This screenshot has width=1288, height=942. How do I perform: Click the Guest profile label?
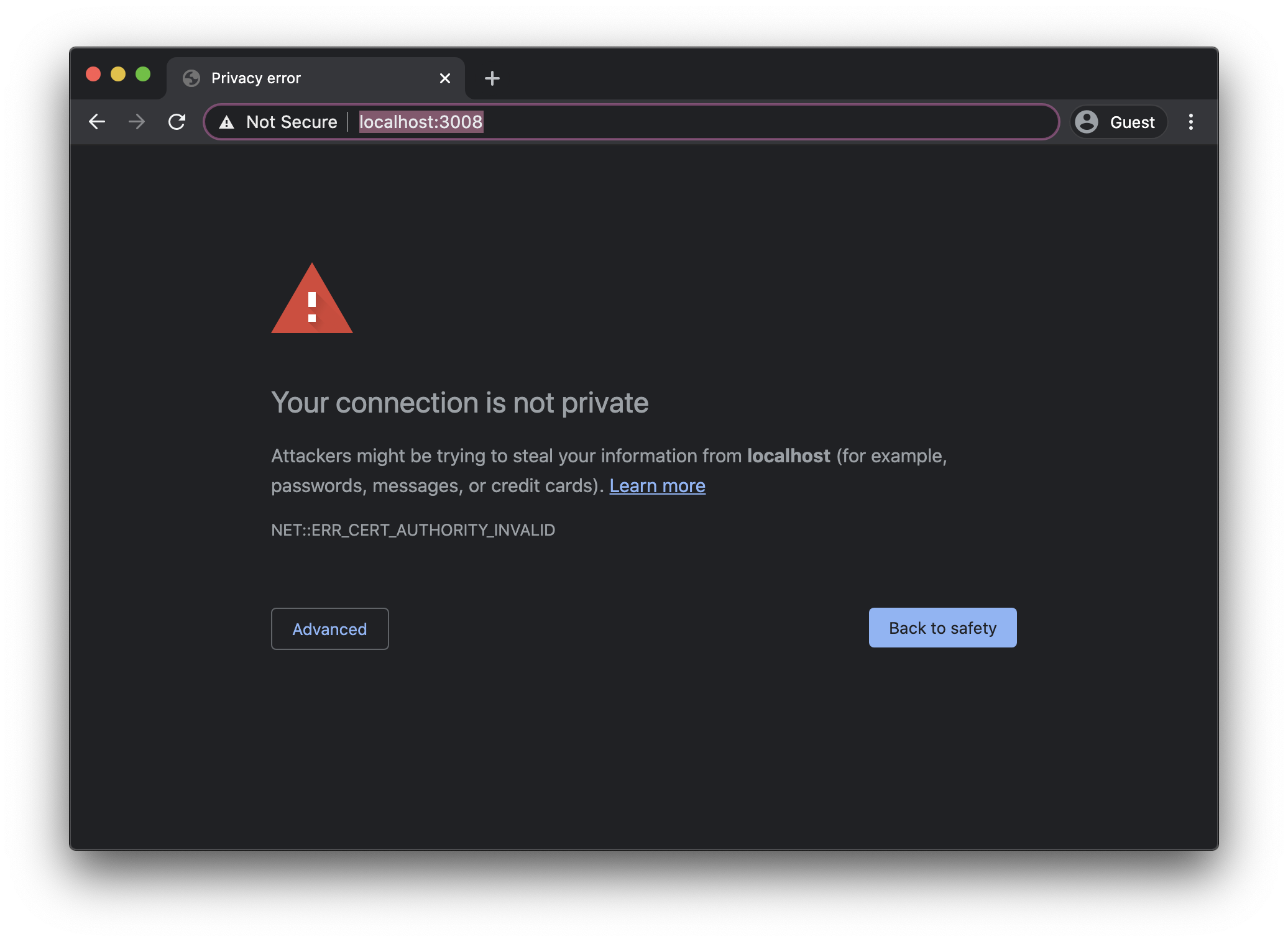[x=1132, y=122]
